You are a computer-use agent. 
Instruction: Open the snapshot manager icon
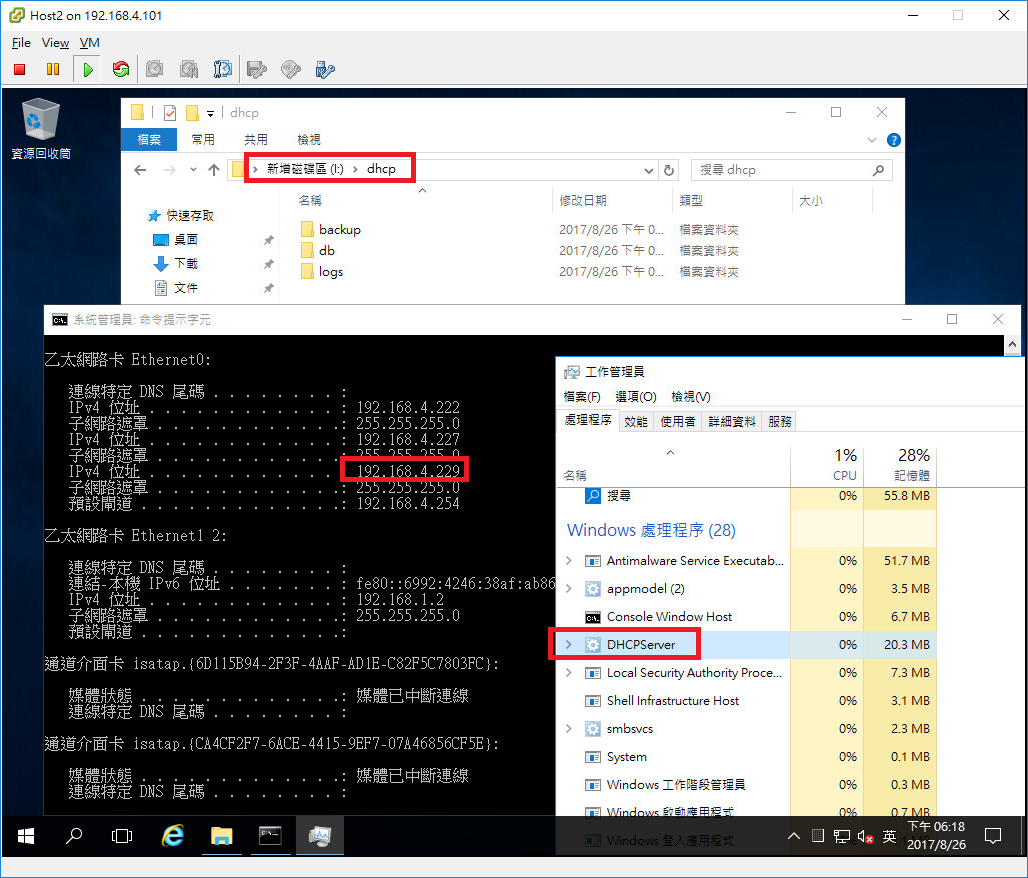pyautogui.click(x=223, y=69)
